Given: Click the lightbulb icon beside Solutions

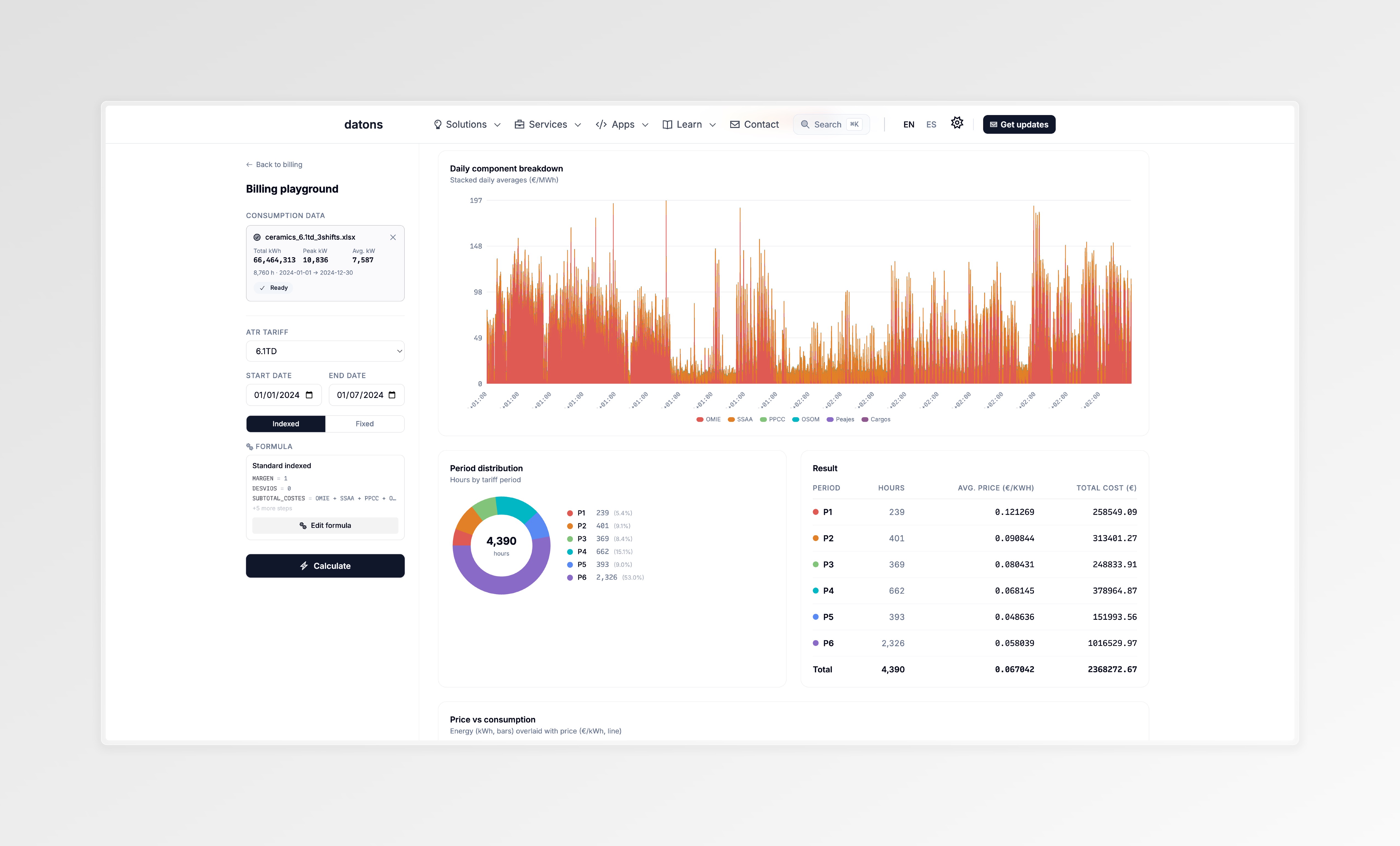Looking at the screenshot, I should point(437,124).
